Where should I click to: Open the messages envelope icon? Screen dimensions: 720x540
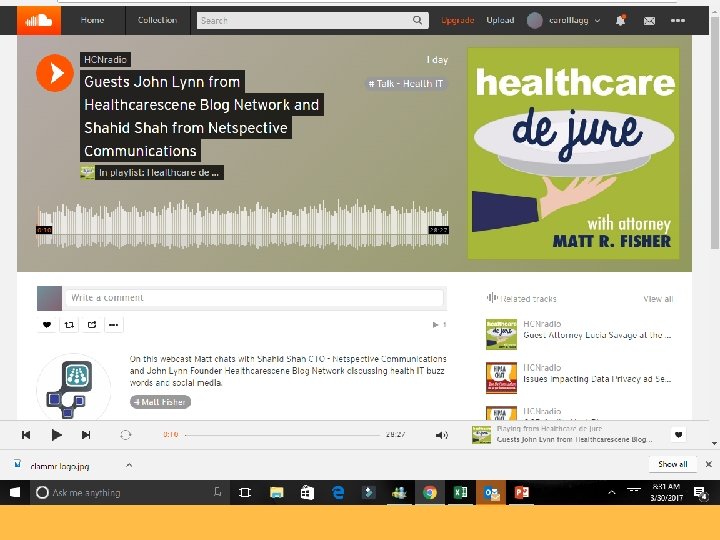point(649,21)
